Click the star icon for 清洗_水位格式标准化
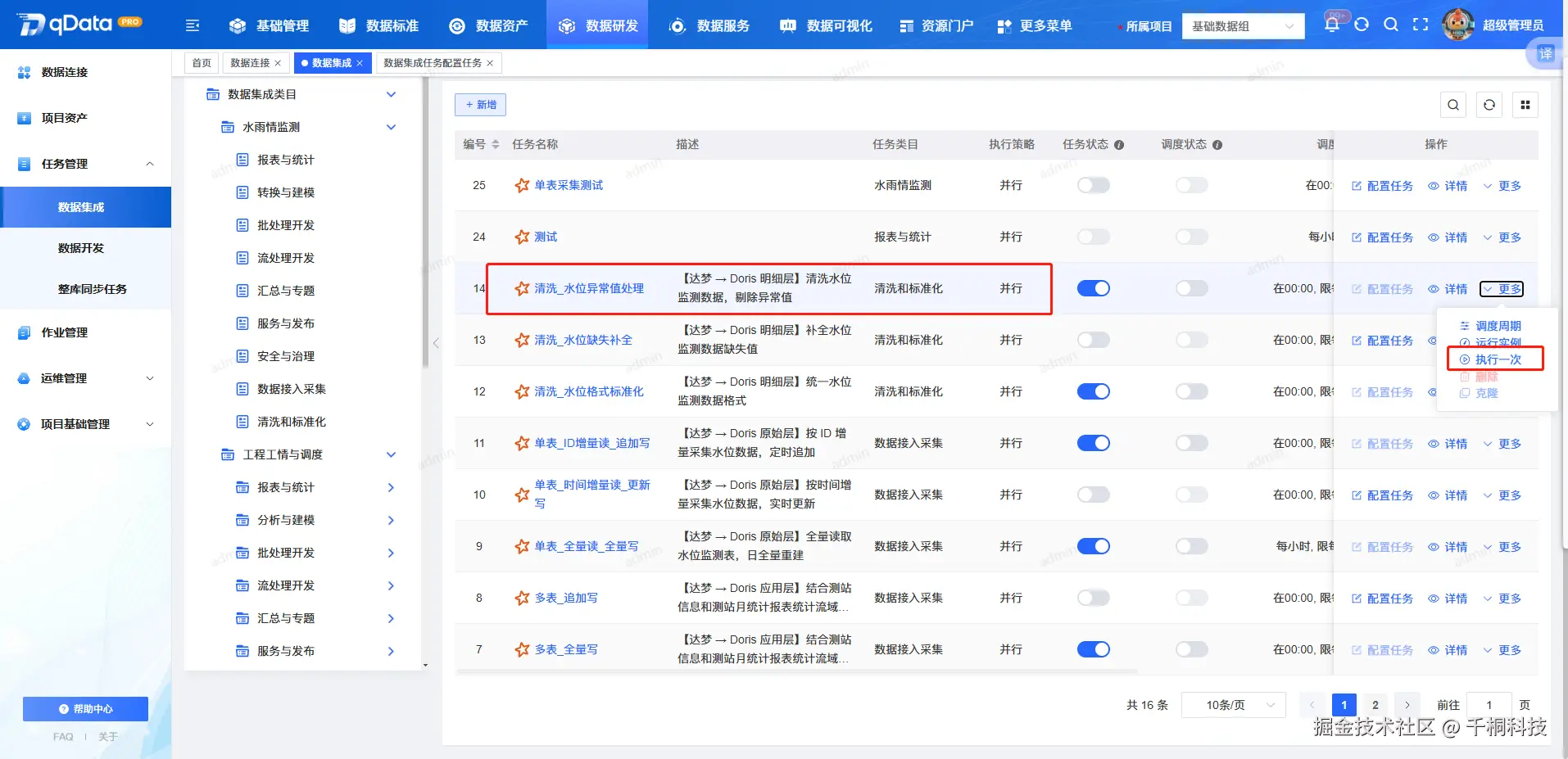Image resolution: width=1568 pixels, height=759 pixels. (522, 391)
